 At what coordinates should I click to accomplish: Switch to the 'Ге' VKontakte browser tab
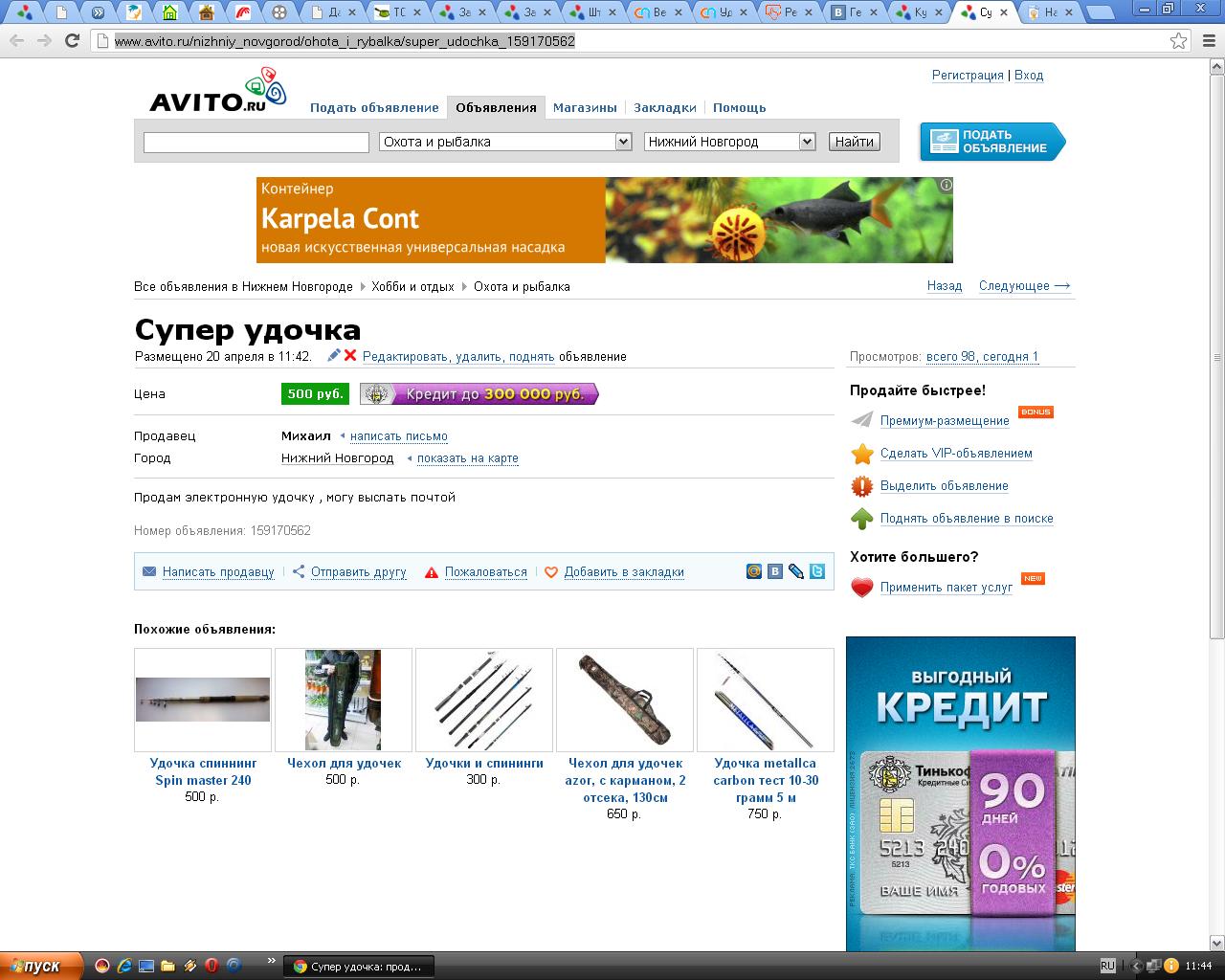coord(853,12)
